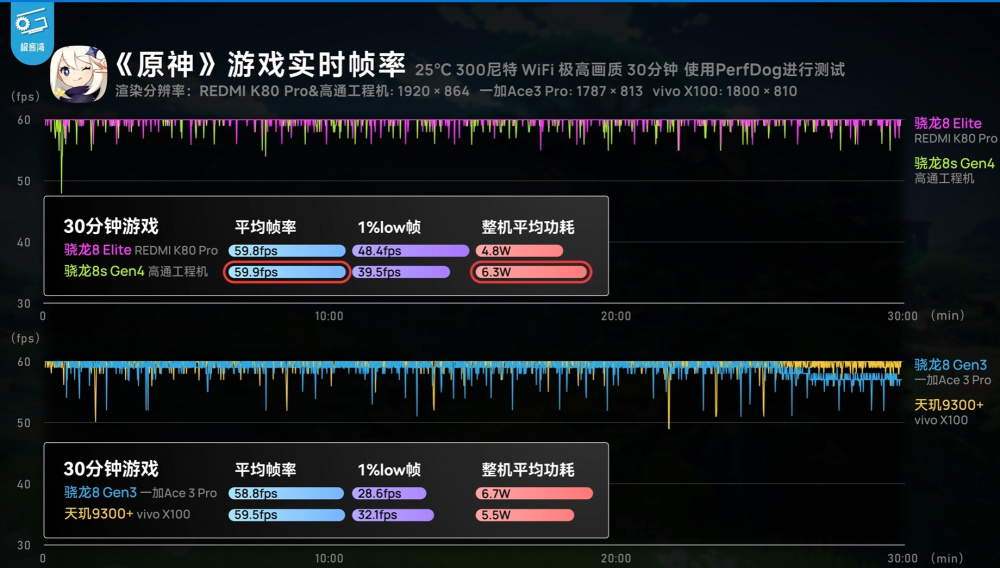Click the blue 骁龙8 Gen3 chart legend
This screenshot has width=1000, height=568.
click(x=950, y=365)
